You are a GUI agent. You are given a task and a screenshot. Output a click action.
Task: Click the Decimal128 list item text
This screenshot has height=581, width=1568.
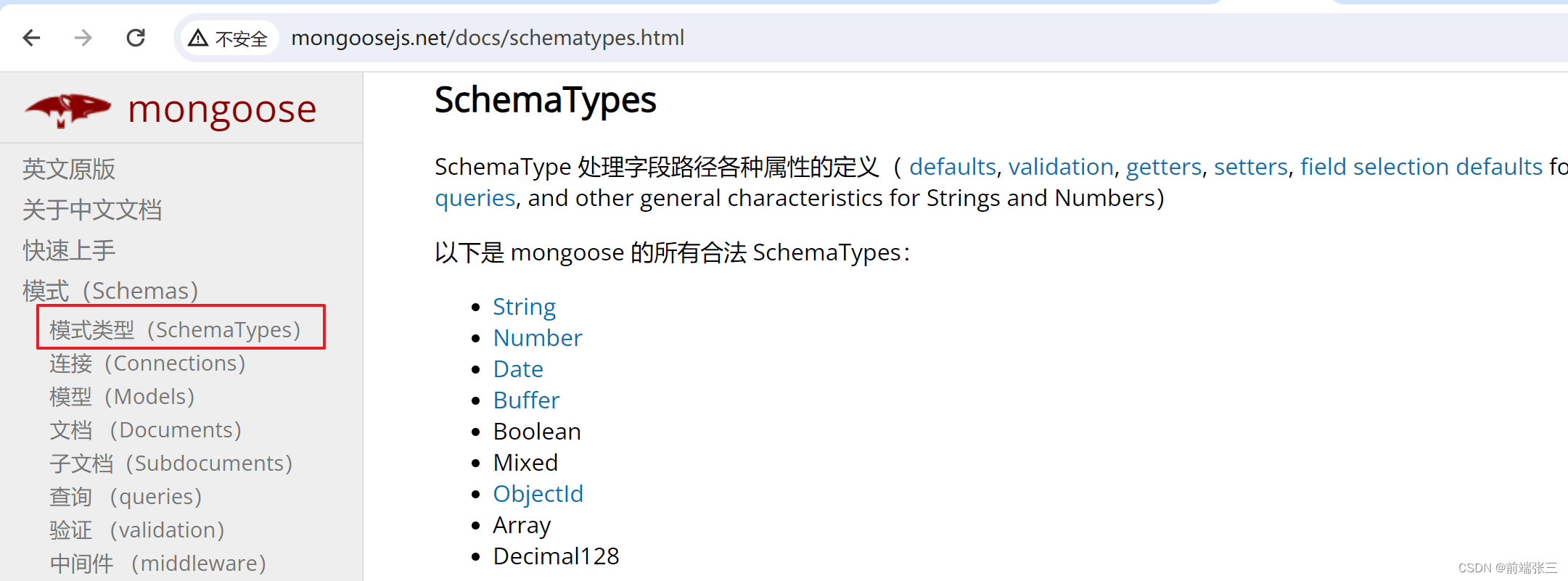coord(556,556)
